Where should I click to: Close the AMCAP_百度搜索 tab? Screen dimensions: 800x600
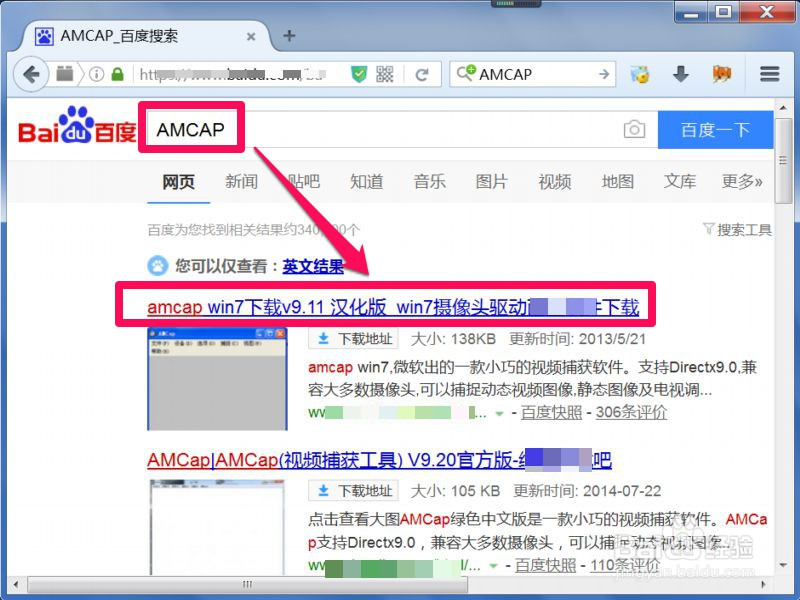click(x=251, y=36)
